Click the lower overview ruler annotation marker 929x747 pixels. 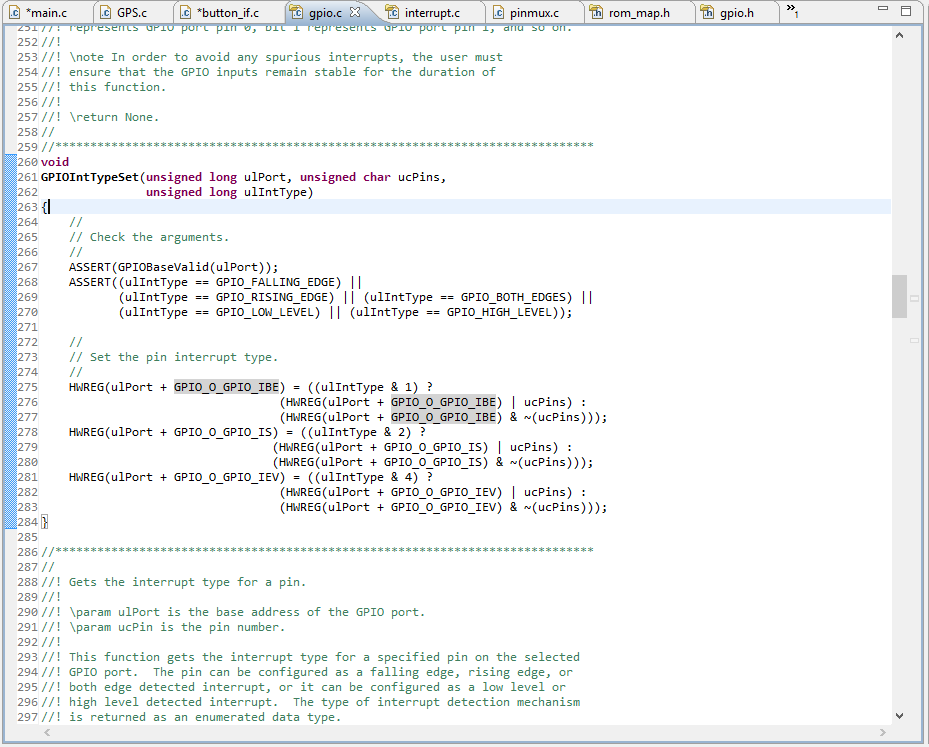point(915,341)
